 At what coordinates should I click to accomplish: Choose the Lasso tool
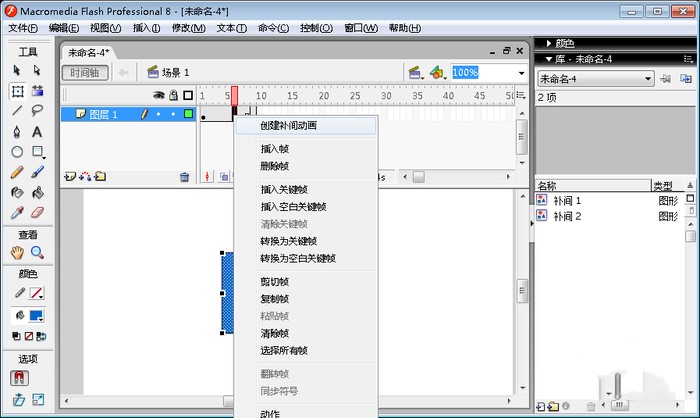tap(38, 110)
